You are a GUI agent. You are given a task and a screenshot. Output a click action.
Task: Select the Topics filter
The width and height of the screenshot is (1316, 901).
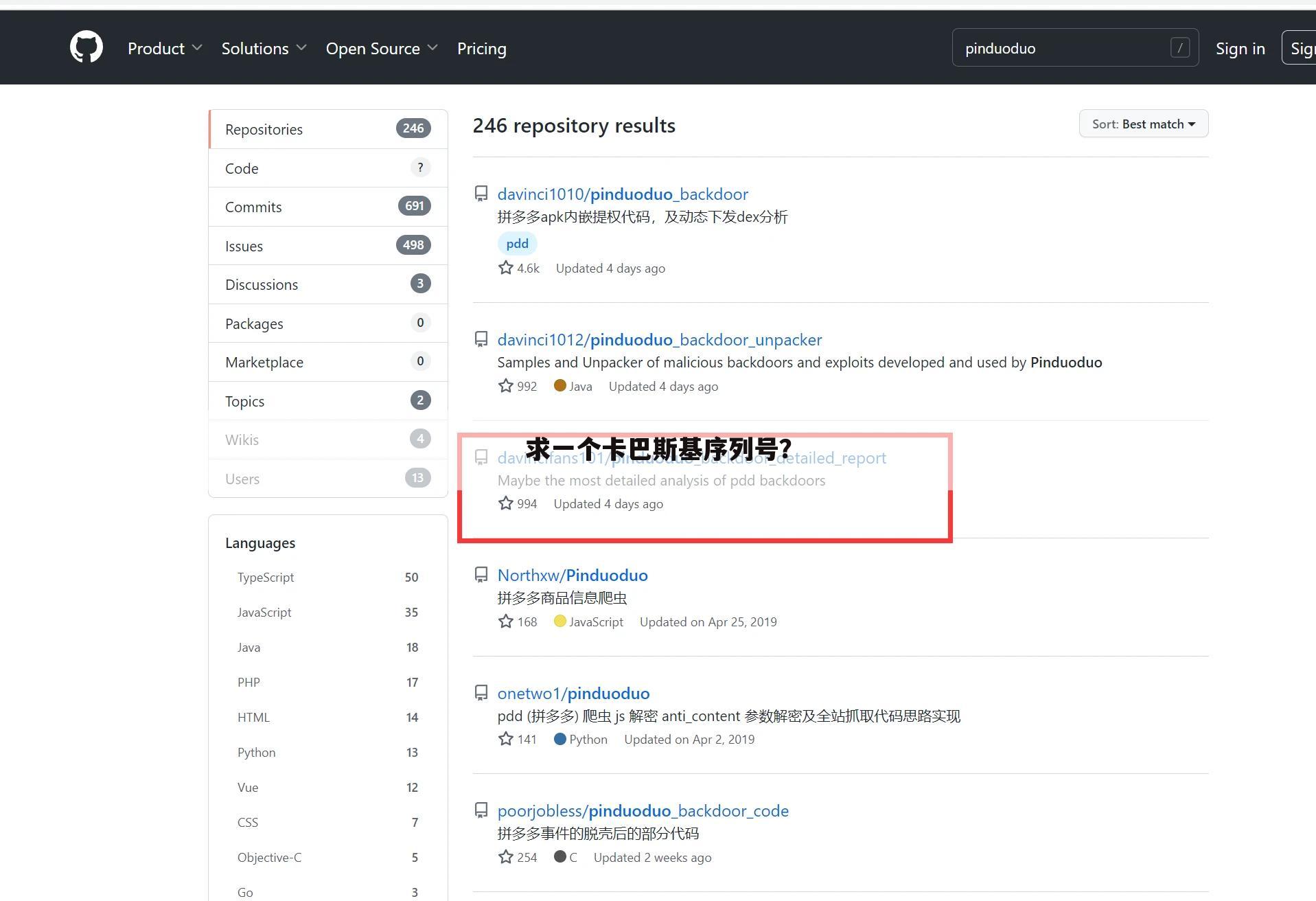coord(328,401)
